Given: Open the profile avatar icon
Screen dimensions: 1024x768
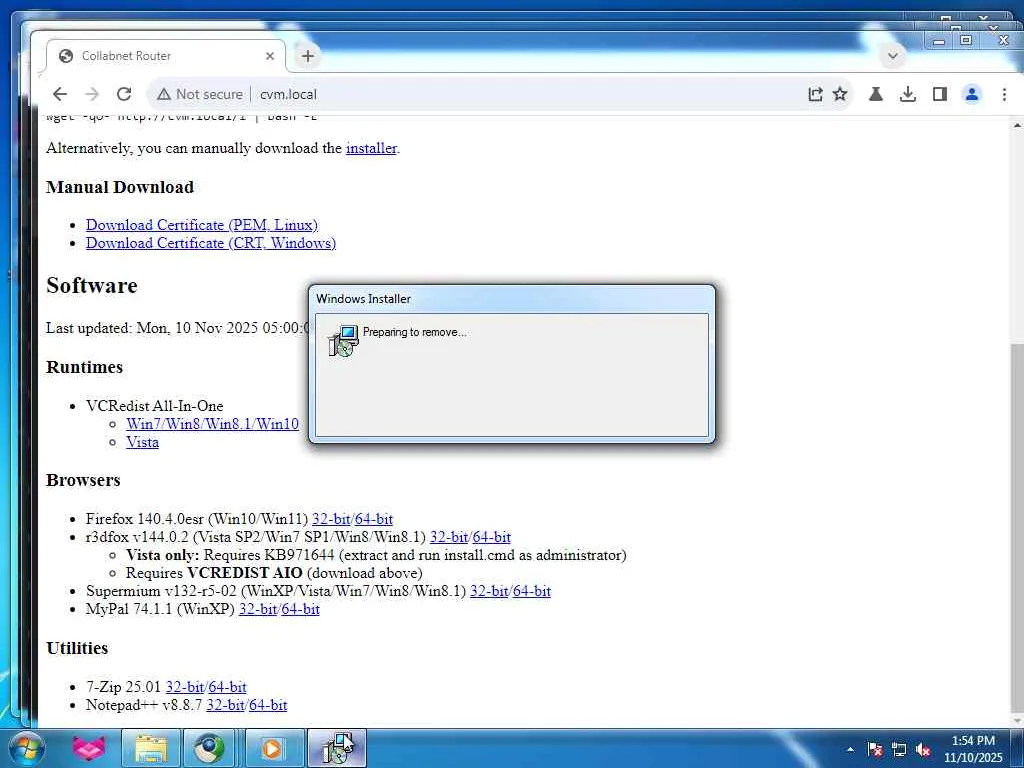Looking at the screenshot, I should (x=972, y=94).
